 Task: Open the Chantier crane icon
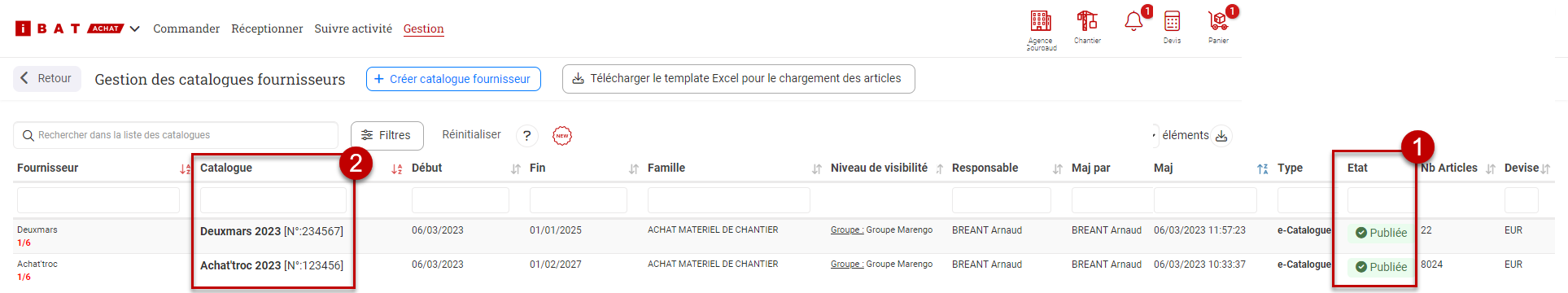[1087, 21]
